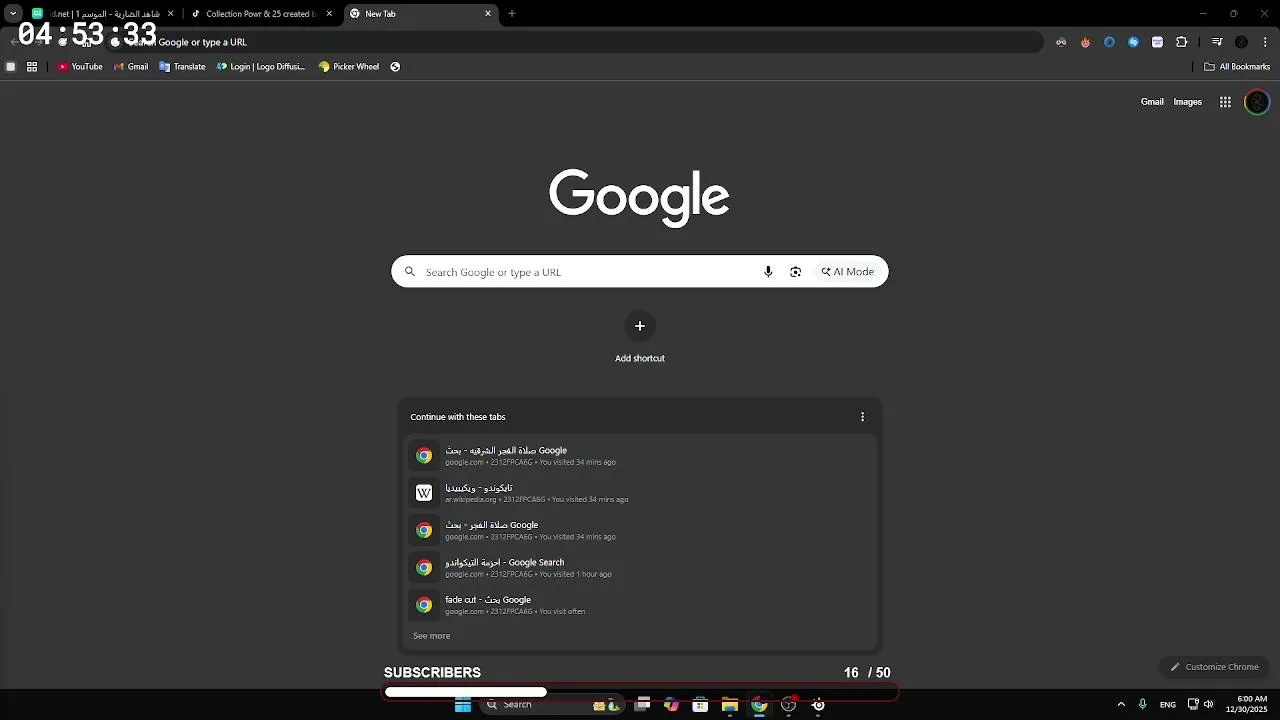
Task: Open the OBS icon with red badge
Action: click(x=789, y=705)
